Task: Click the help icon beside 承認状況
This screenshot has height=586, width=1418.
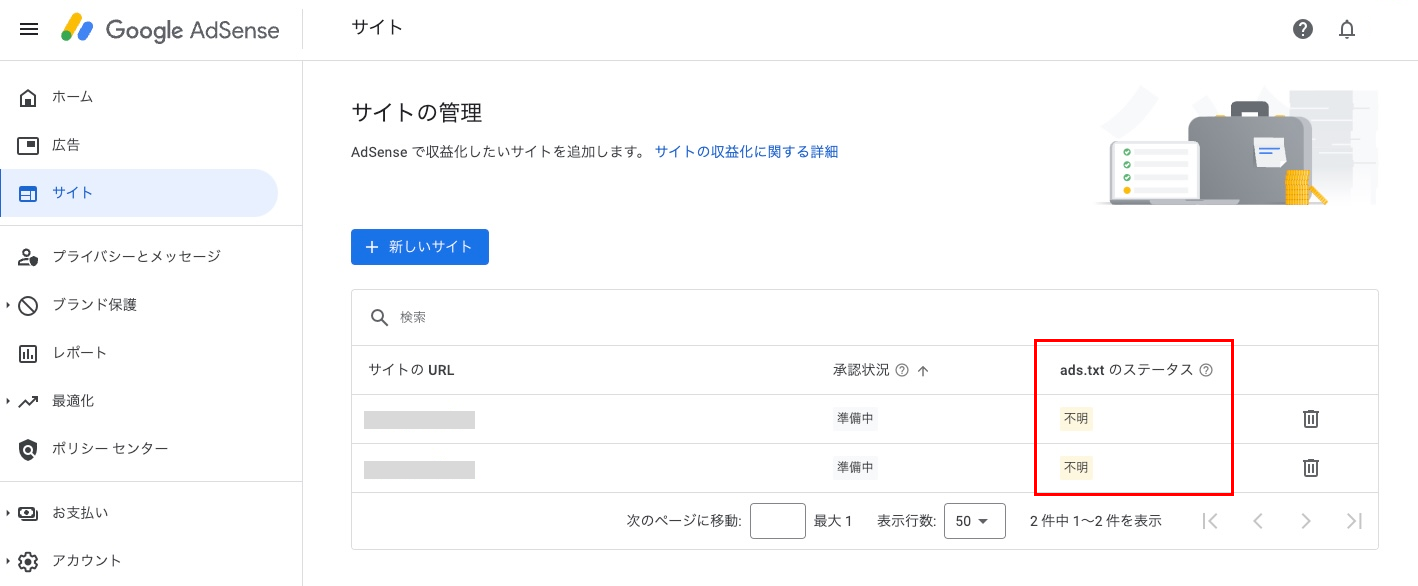Action: (902, 370)
